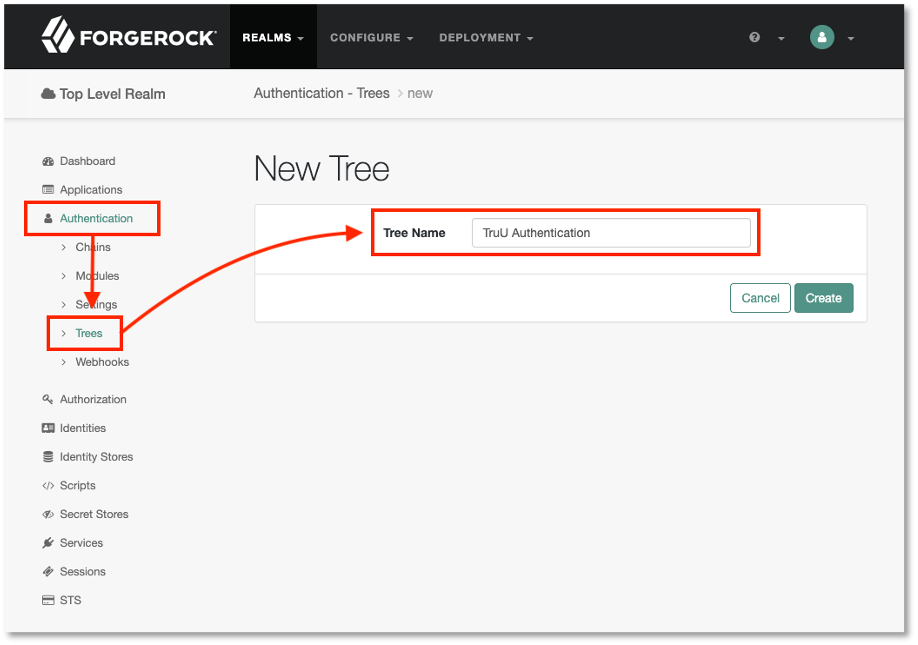Click the Cancel button
The image size is (918, 645).
coord(760,298)
